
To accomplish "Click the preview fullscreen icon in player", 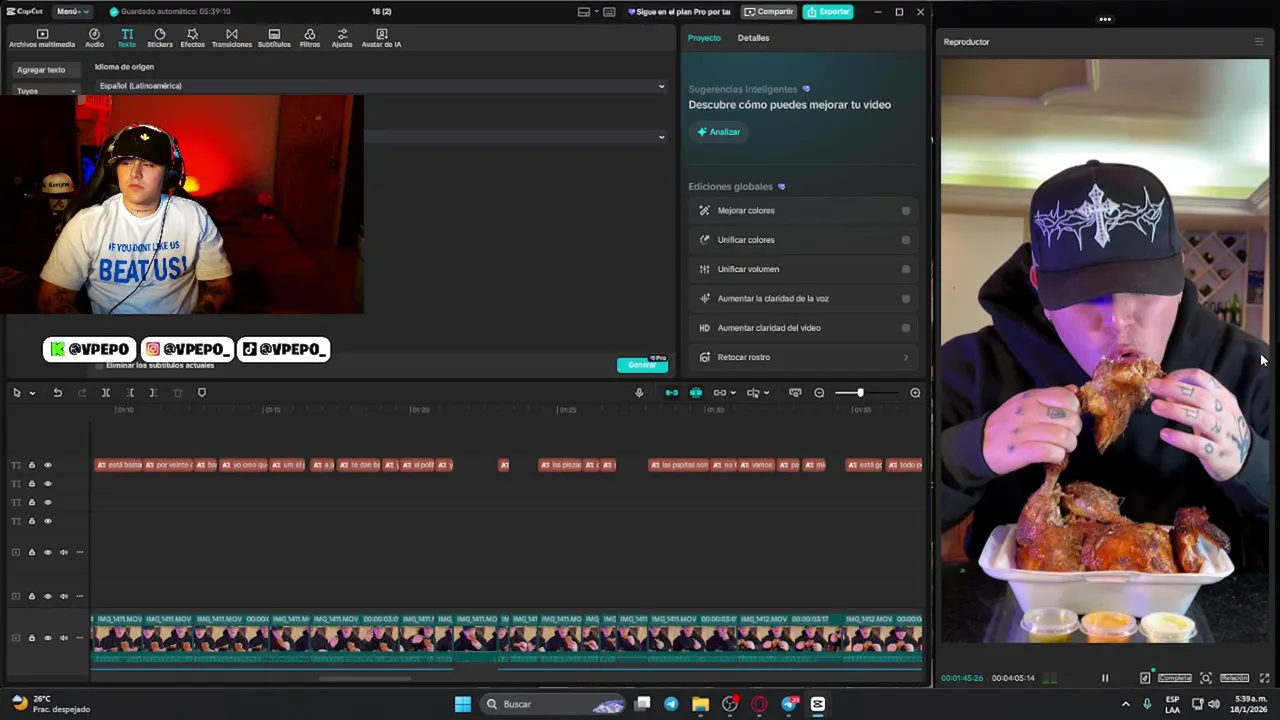I will point(1264,678).
